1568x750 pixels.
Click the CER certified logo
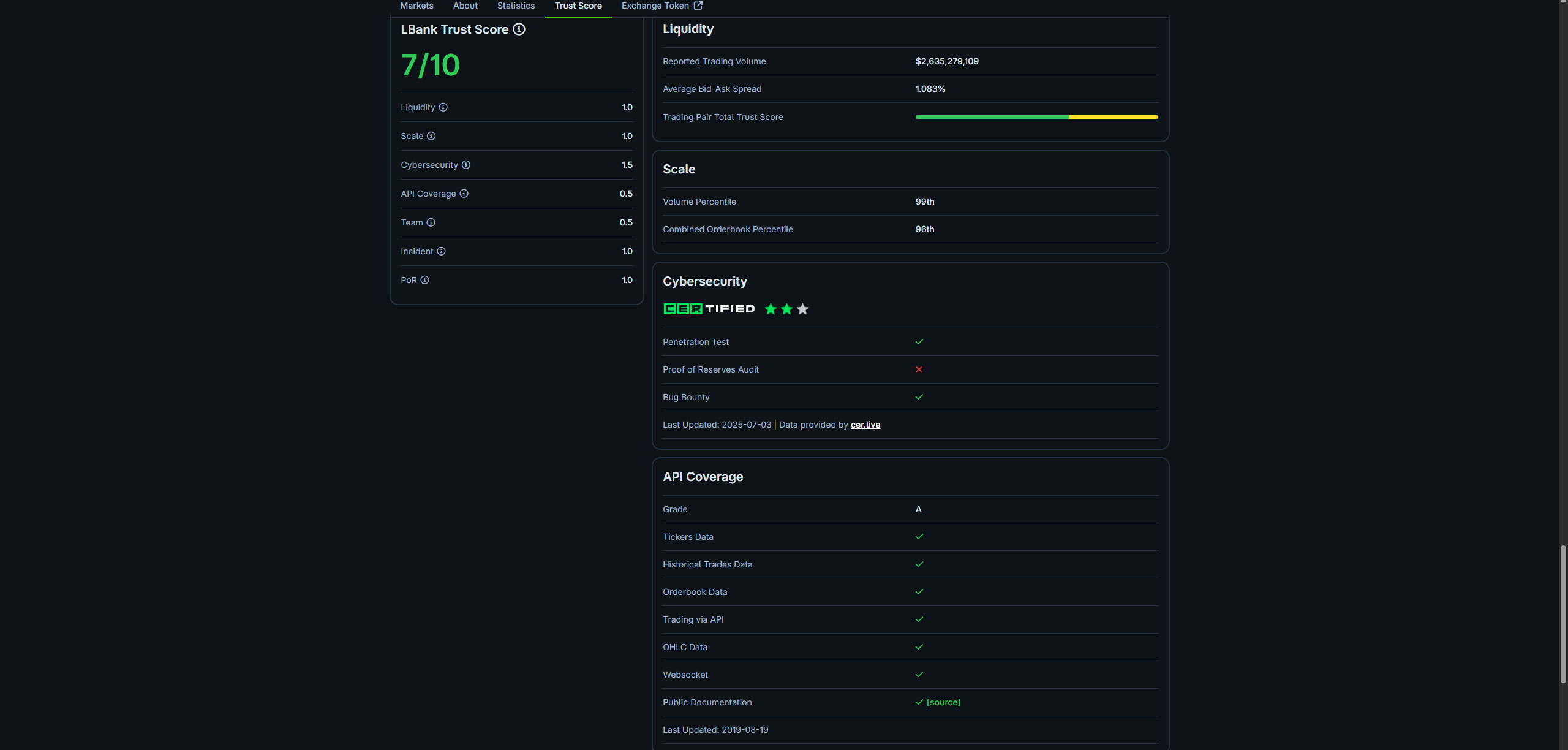(x=709, y=309)
